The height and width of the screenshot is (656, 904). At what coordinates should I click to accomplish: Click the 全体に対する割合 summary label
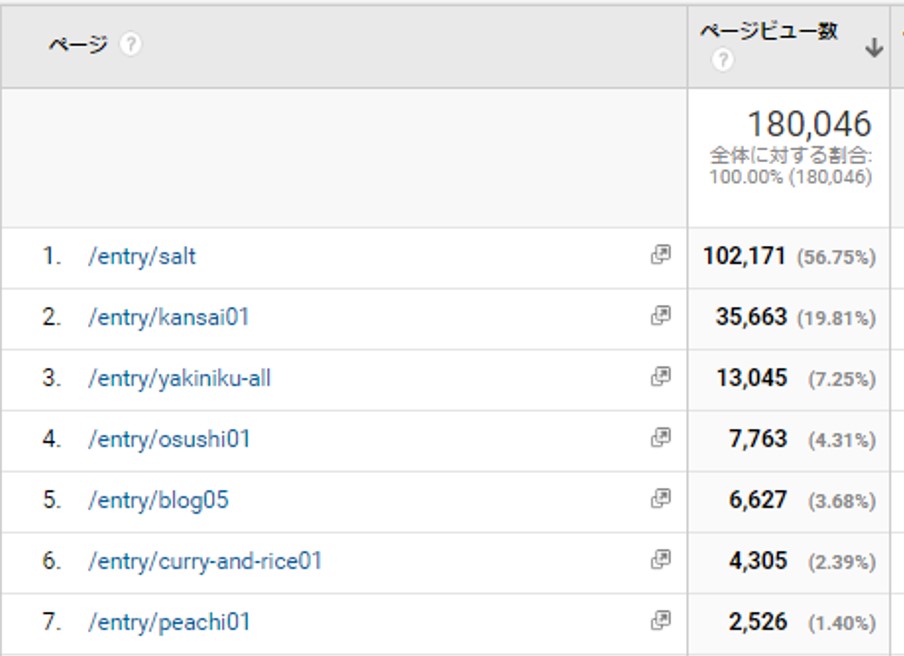coord(791,156)
